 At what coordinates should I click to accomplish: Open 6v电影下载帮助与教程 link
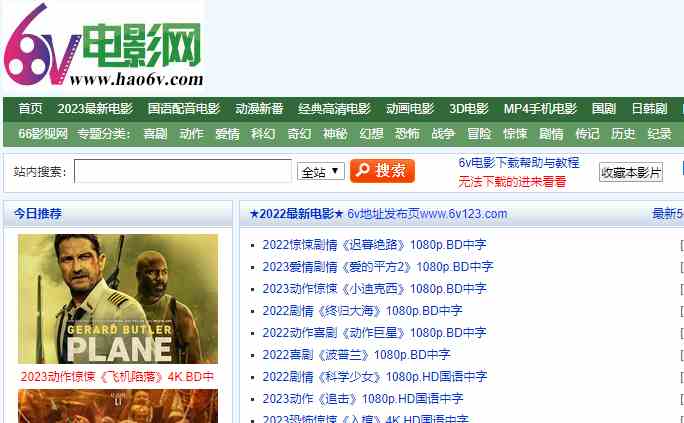pos(519,163)
